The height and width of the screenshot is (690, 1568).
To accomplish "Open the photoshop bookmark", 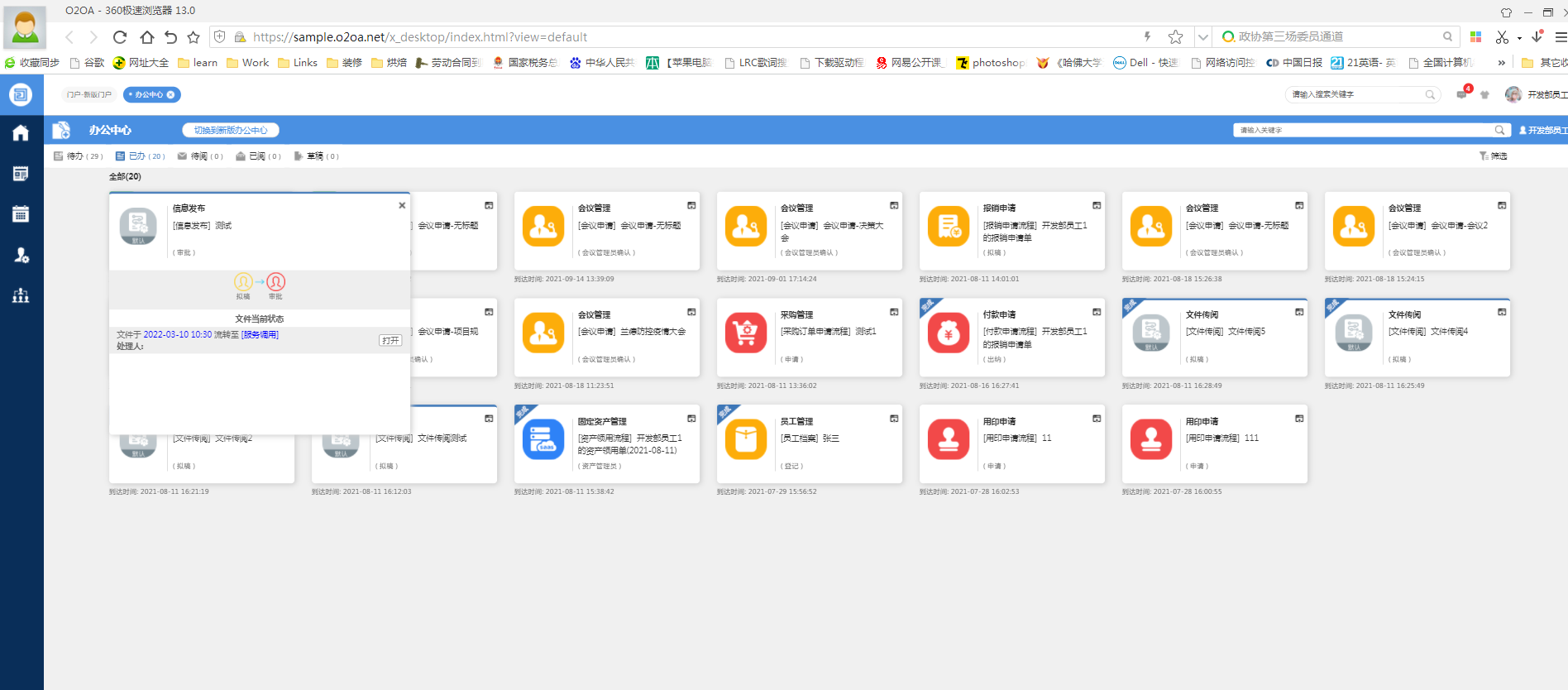I will pos(991,63).
